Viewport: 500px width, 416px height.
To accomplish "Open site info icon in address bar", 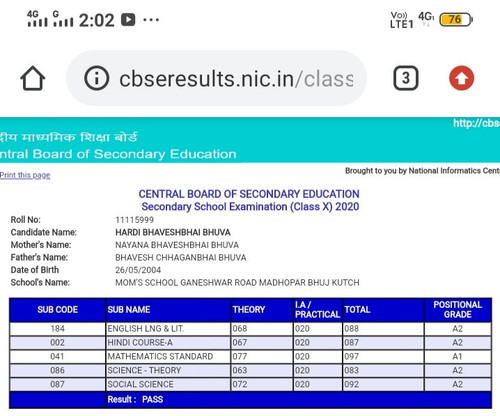I will 97,78.
